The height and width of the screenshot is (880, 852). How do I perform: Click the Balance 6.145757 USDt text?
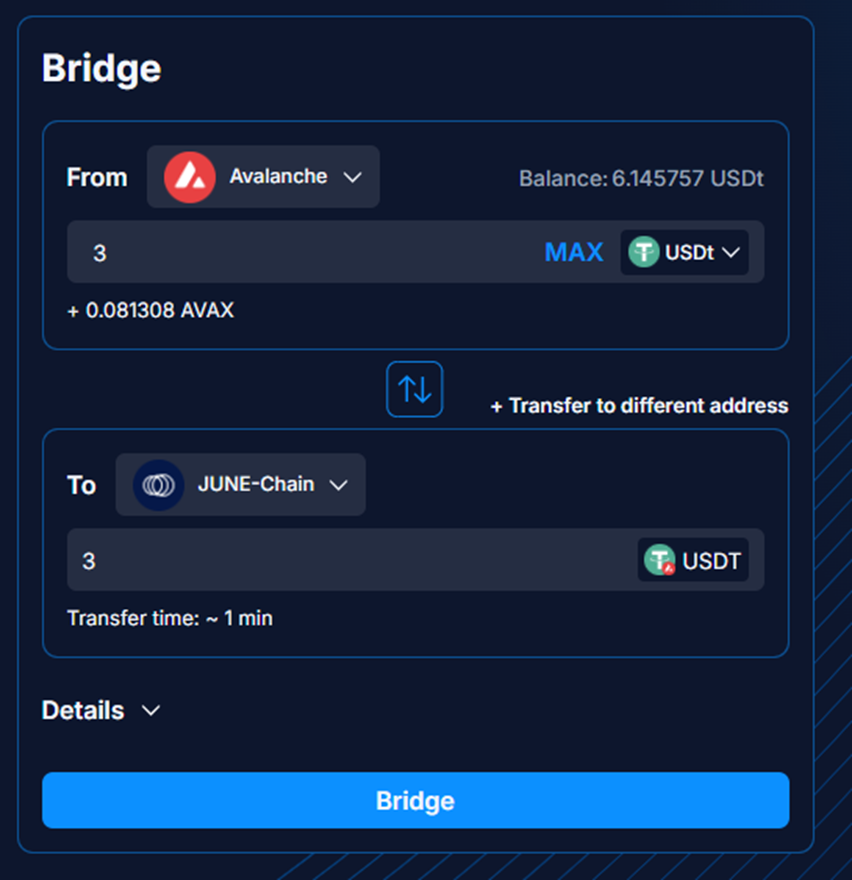[641, 179]
